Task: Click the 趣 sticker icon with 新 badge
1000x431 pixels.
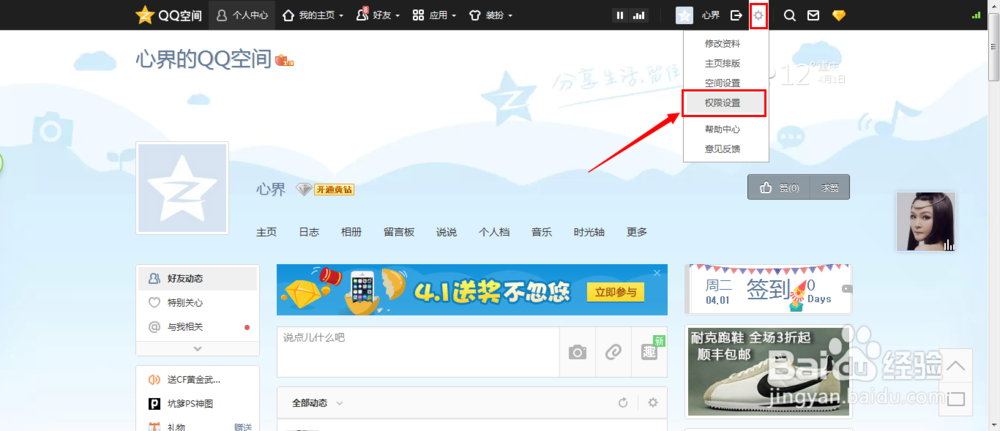Action: coord(649,350)
